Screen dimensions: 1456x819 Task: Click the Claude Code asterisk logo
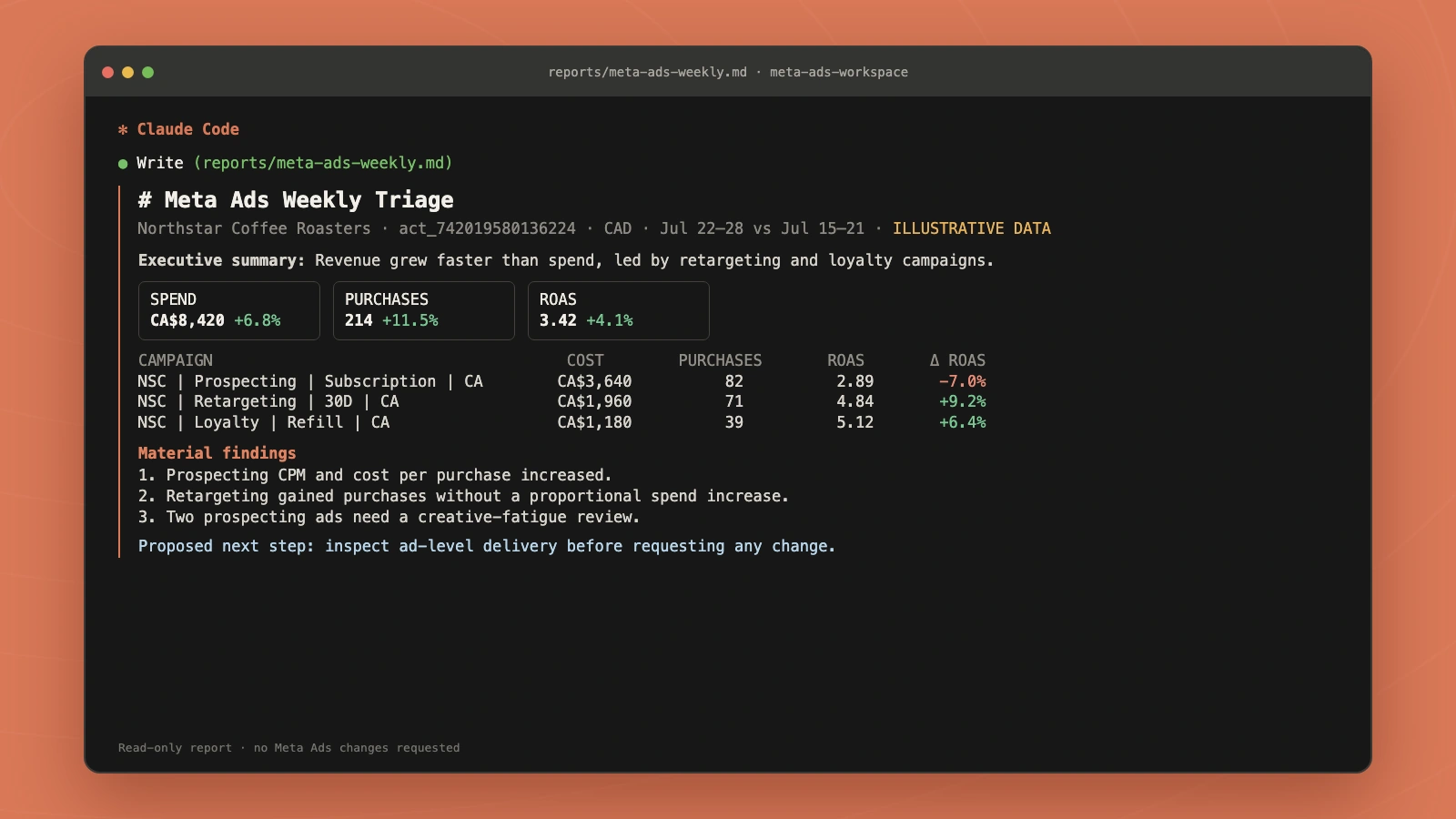pos(123,130)
